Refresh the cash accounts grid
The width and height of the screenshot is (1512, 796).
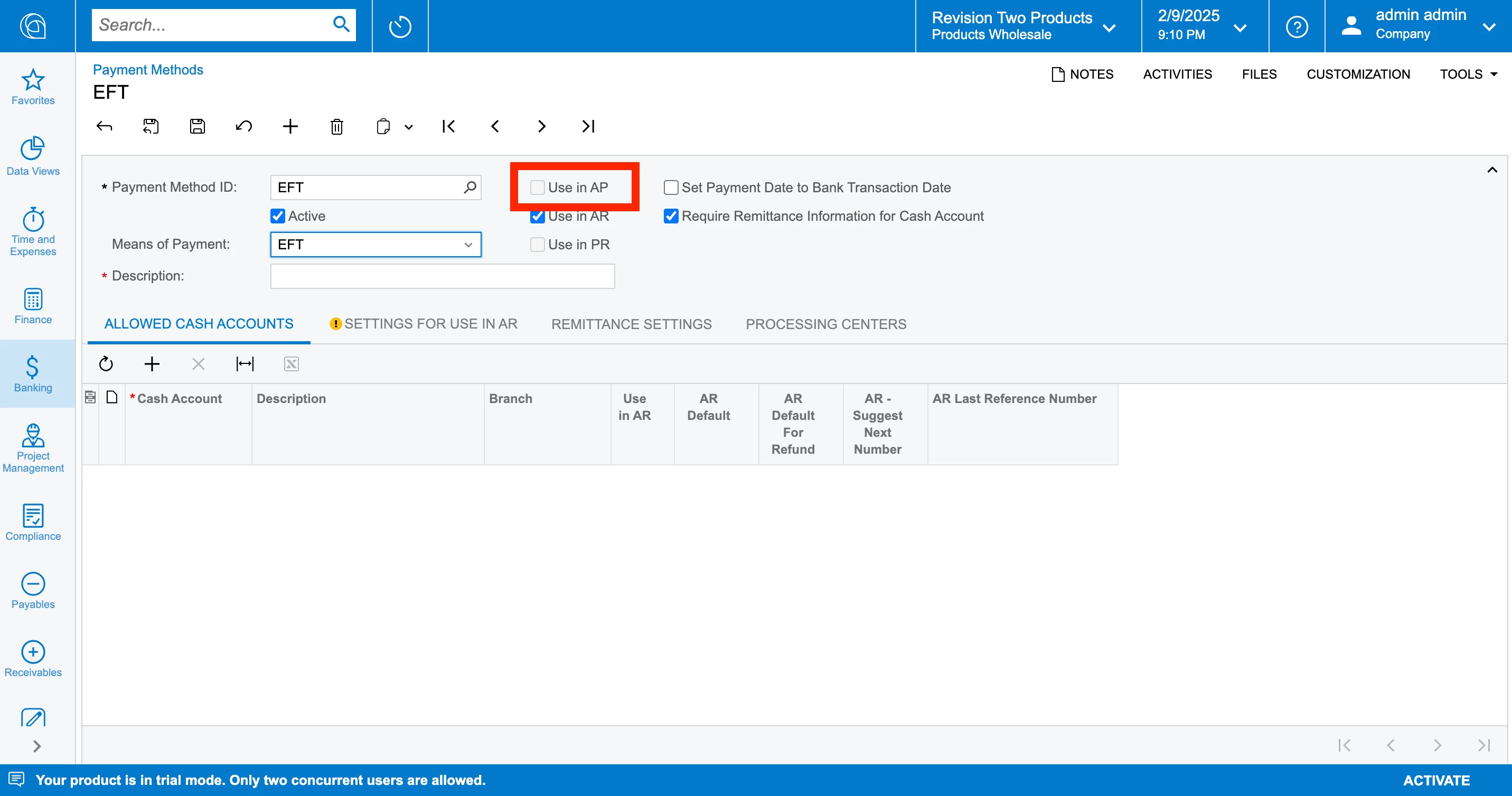[106, 364]
